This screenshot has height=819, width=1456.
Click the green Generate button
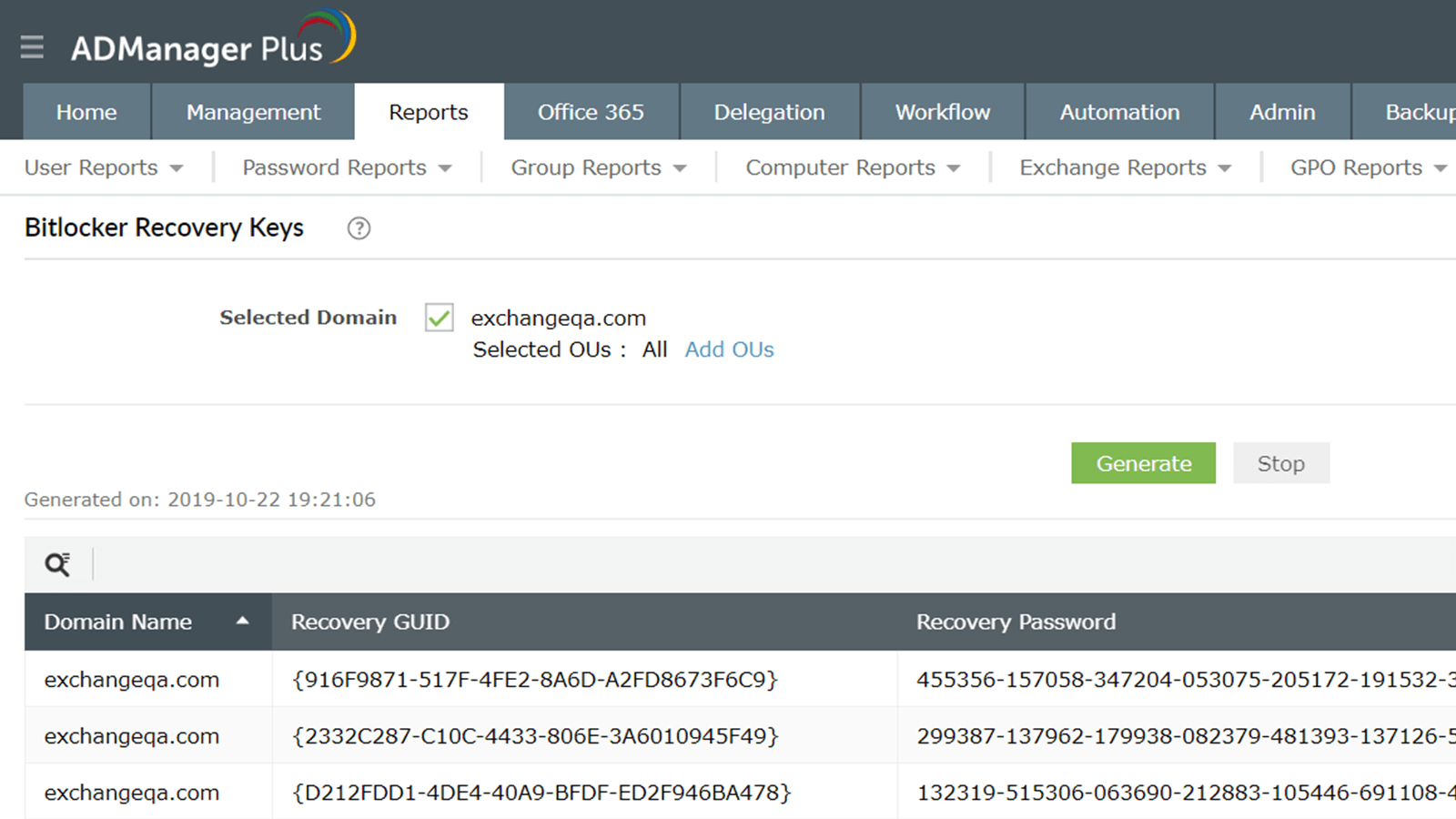(1143, 463)
